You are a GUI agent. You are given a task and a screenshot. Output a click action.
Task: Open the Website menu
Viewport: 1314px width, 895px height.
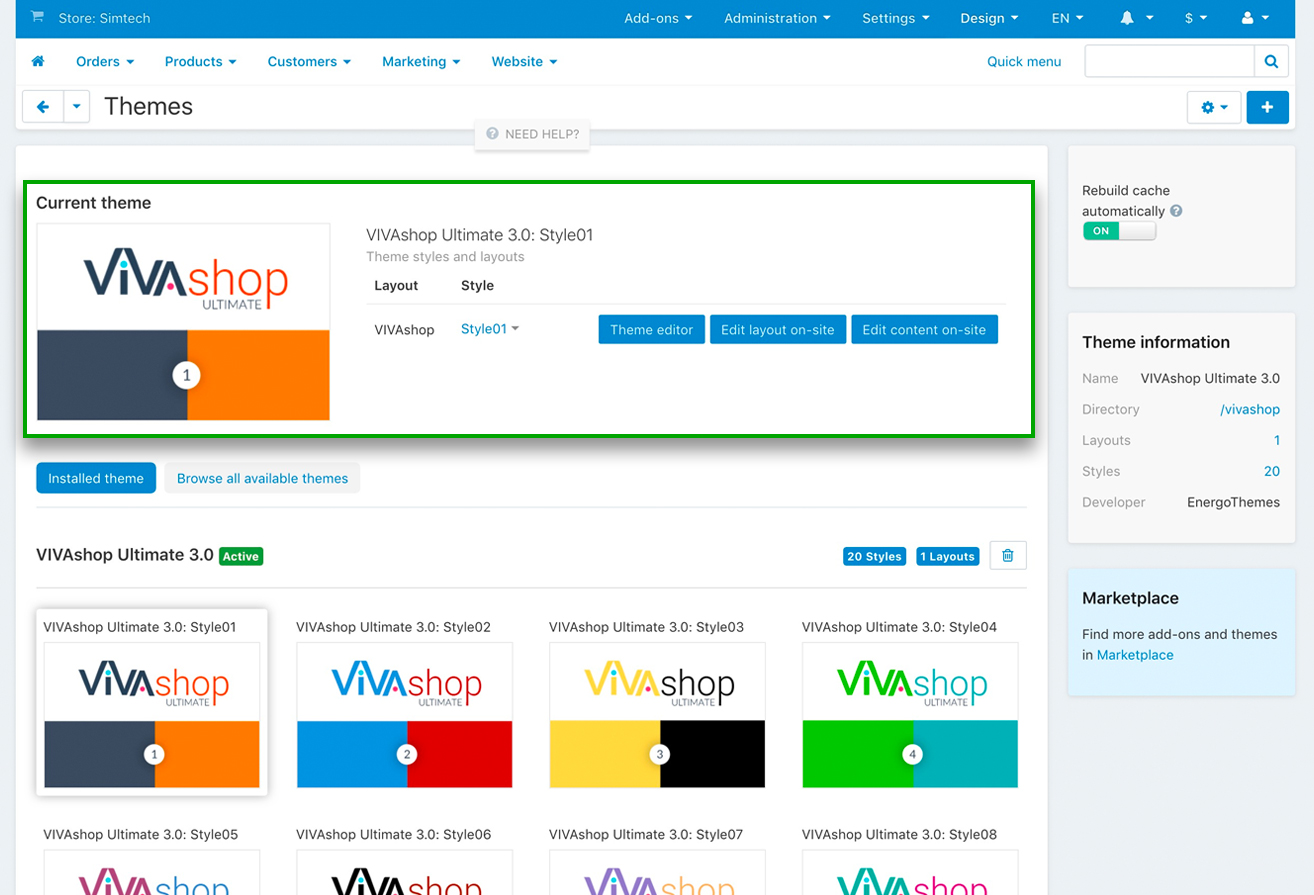coord(524,61)
